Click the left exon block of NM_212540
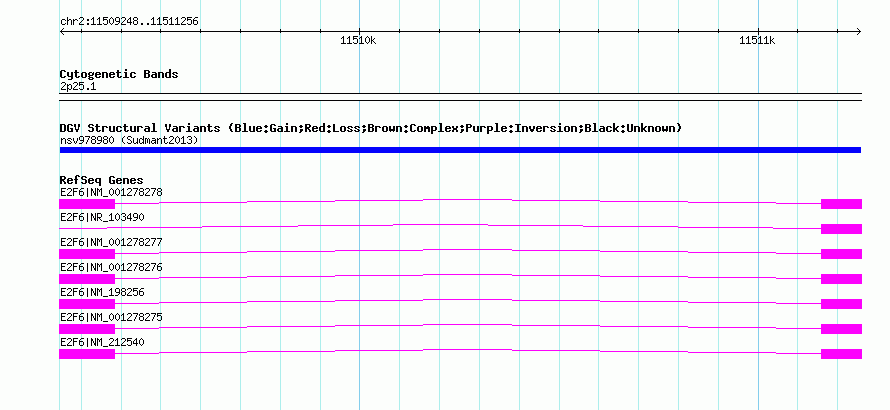 tap(87, 354)
